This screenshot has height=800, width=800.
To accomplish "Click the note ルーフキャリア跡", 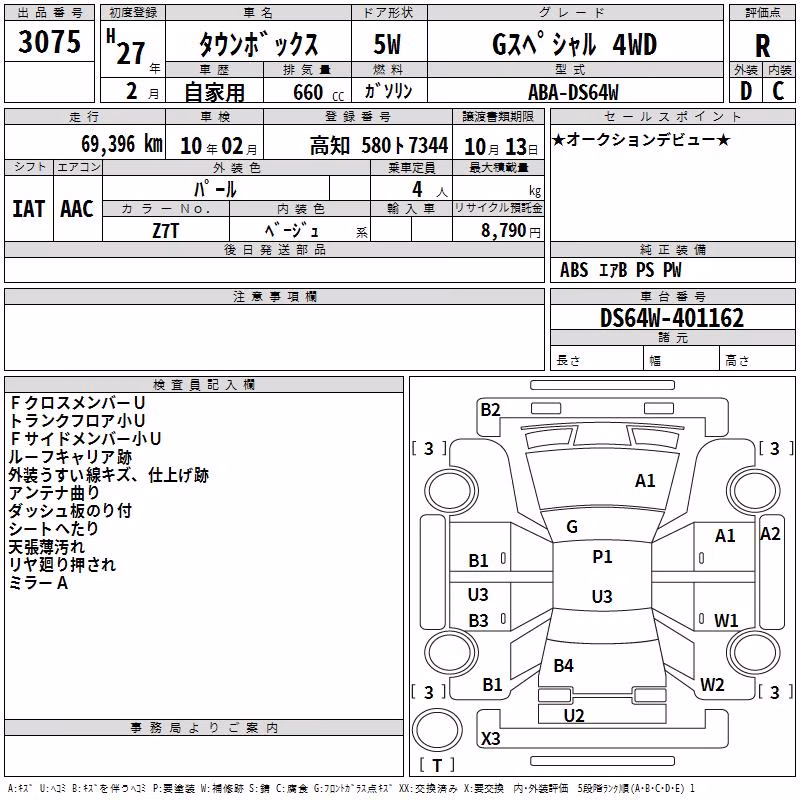I will pos(70,457).
